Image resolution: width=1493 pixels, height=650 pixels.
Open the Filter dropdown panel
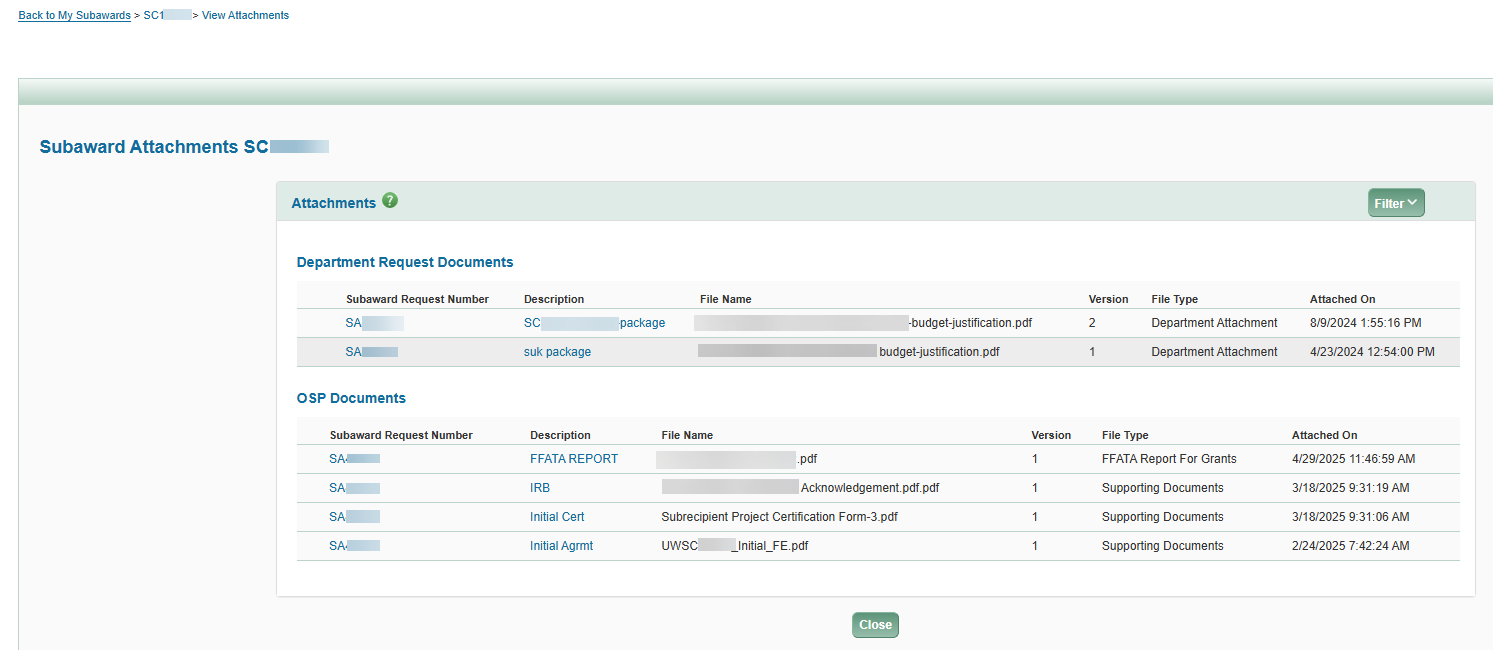click(x=1396, y=202)
